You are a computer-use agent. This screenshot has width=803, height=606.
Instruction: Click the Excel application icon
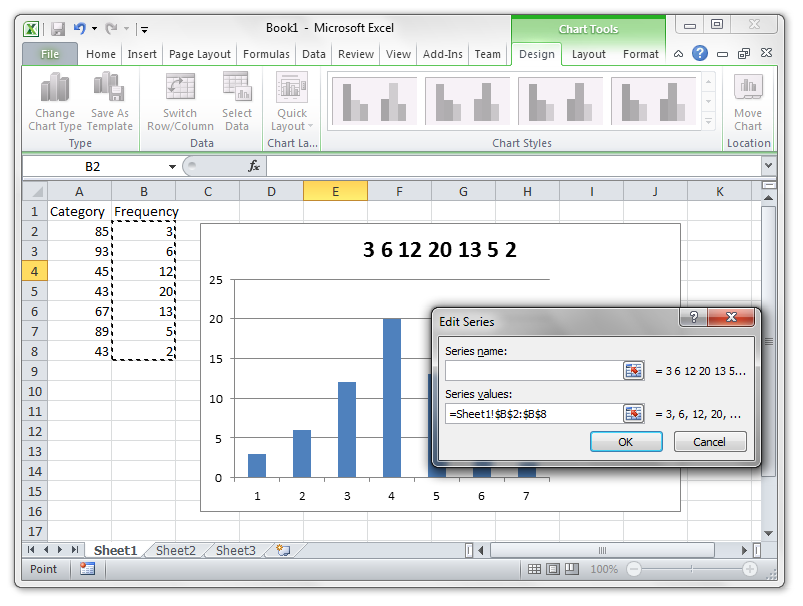click(31, 29)
